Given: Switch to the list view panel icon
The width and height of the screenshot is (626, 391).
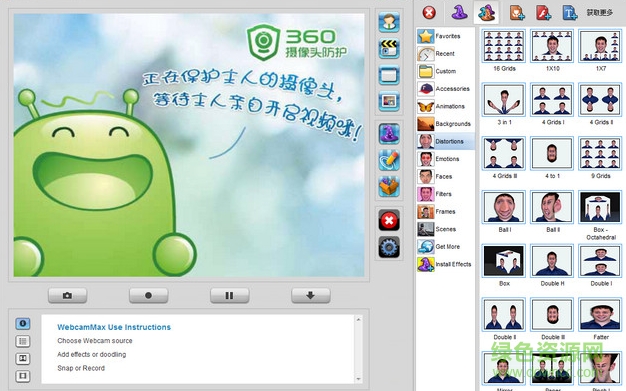Looking at the screenshot, I should coord(23,341).
